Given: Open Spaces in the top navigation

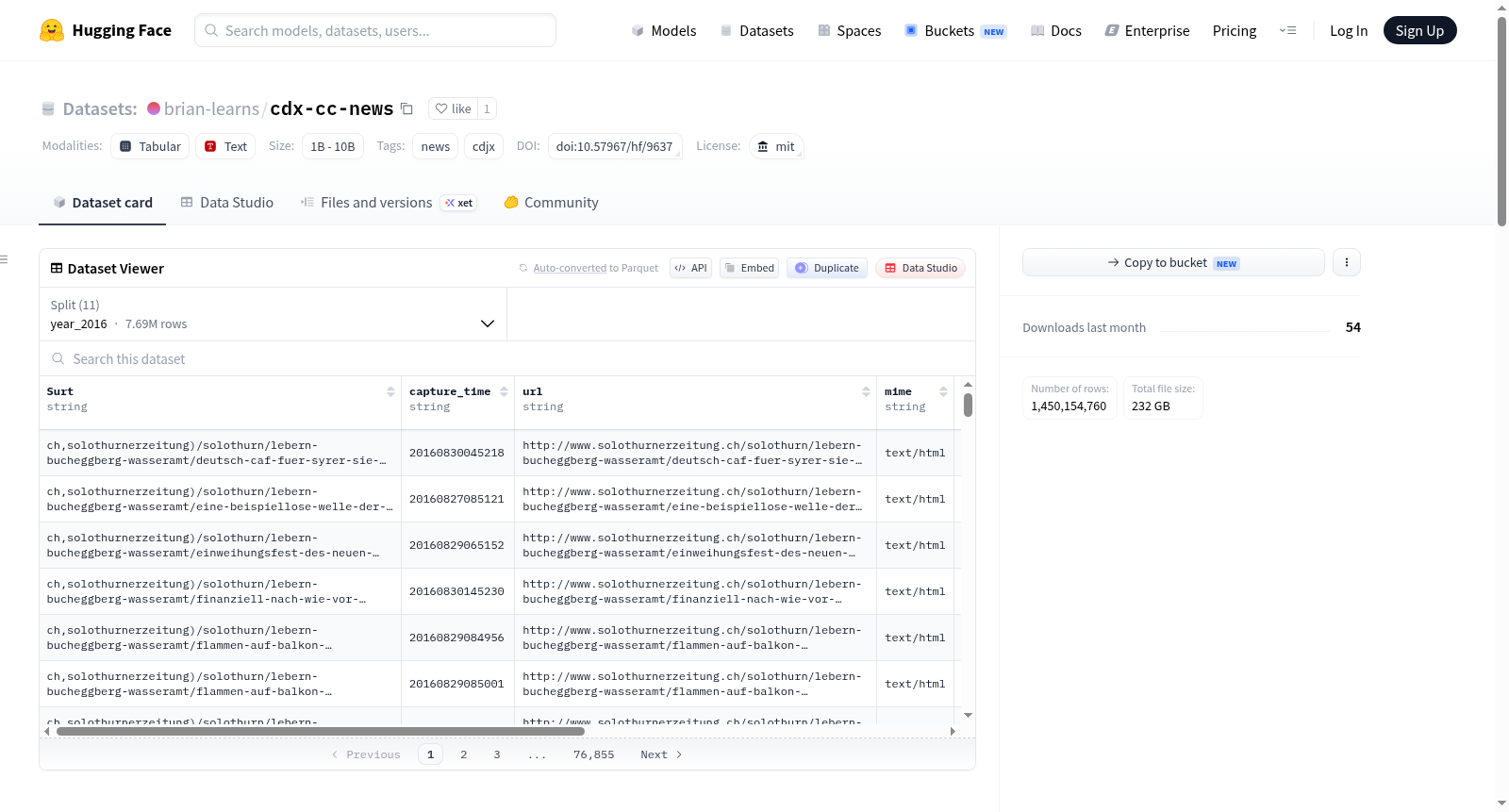Looking at the screenshot, I should (x=849, y=30).
